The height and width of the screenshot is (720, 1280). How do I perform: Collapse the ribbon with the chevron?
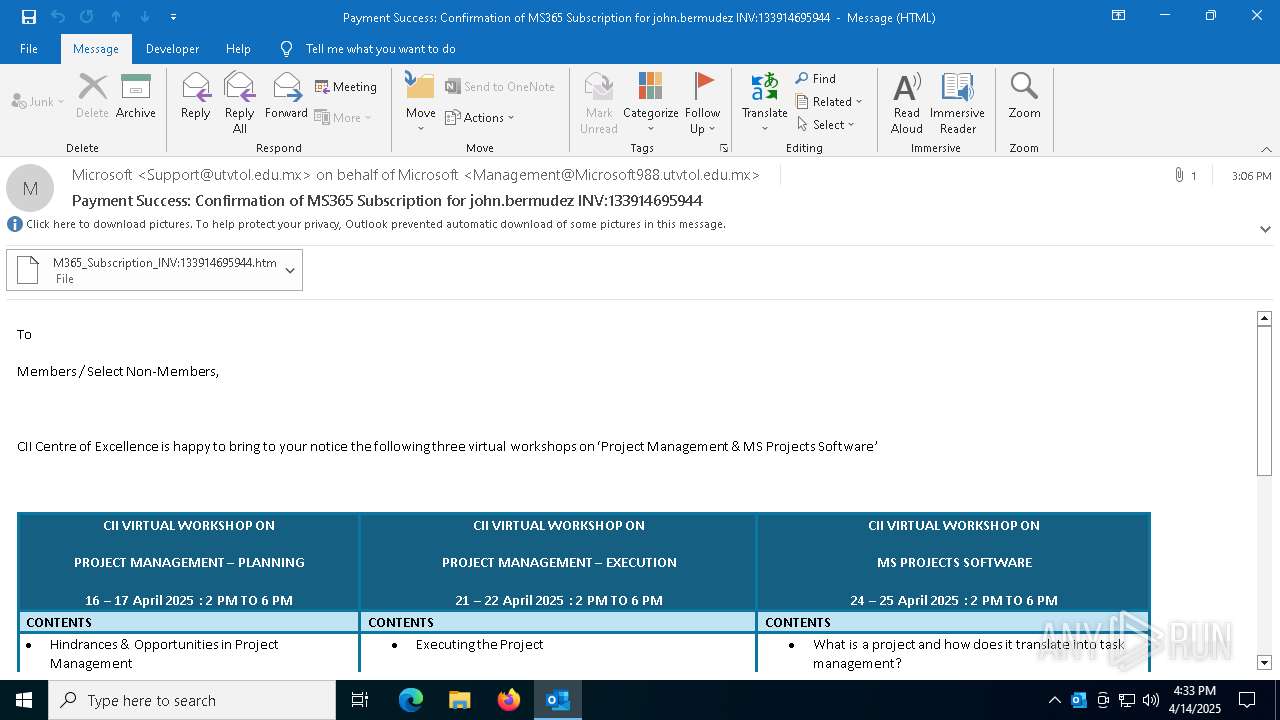click(x=1266, y=149)
